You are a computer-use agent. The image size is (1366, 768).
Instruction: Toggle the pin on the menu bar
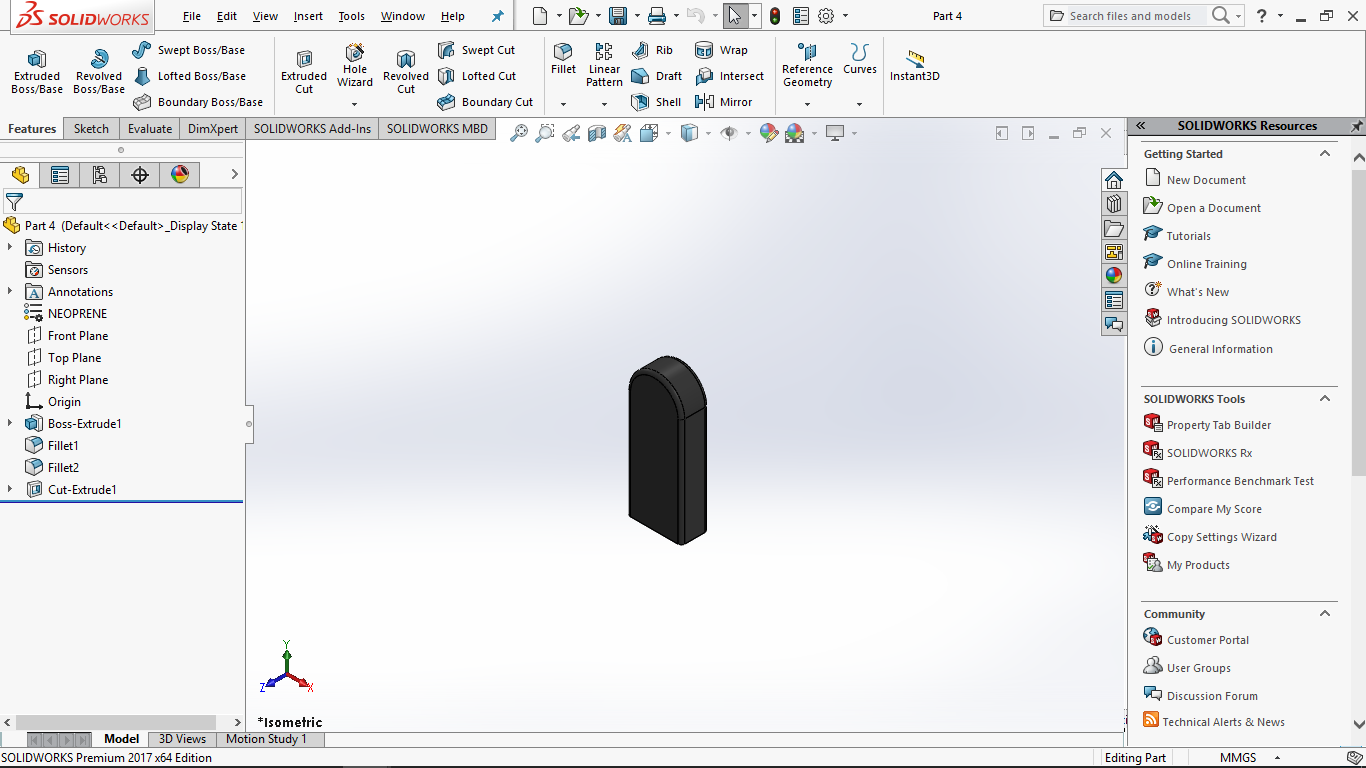497,16
